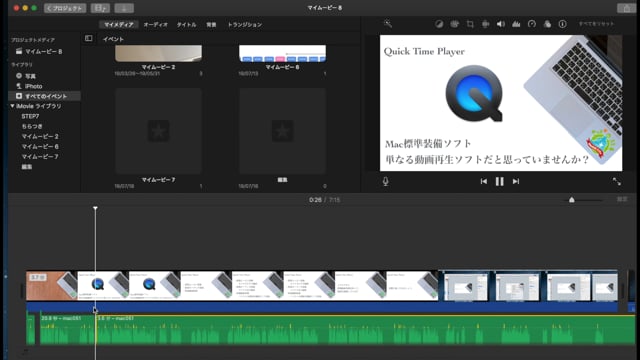Click the voiceover microphone icon
Viewport: 640px width, 360px height.
[x=386, y=181]
